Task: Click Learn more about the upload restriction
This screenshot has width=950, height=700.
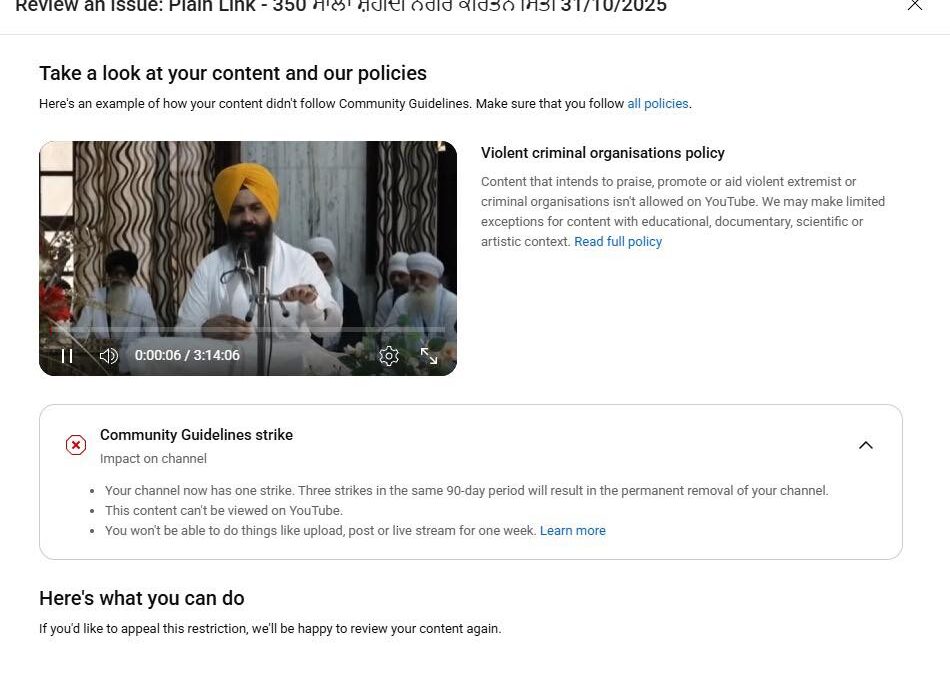Action: (572, 531)
